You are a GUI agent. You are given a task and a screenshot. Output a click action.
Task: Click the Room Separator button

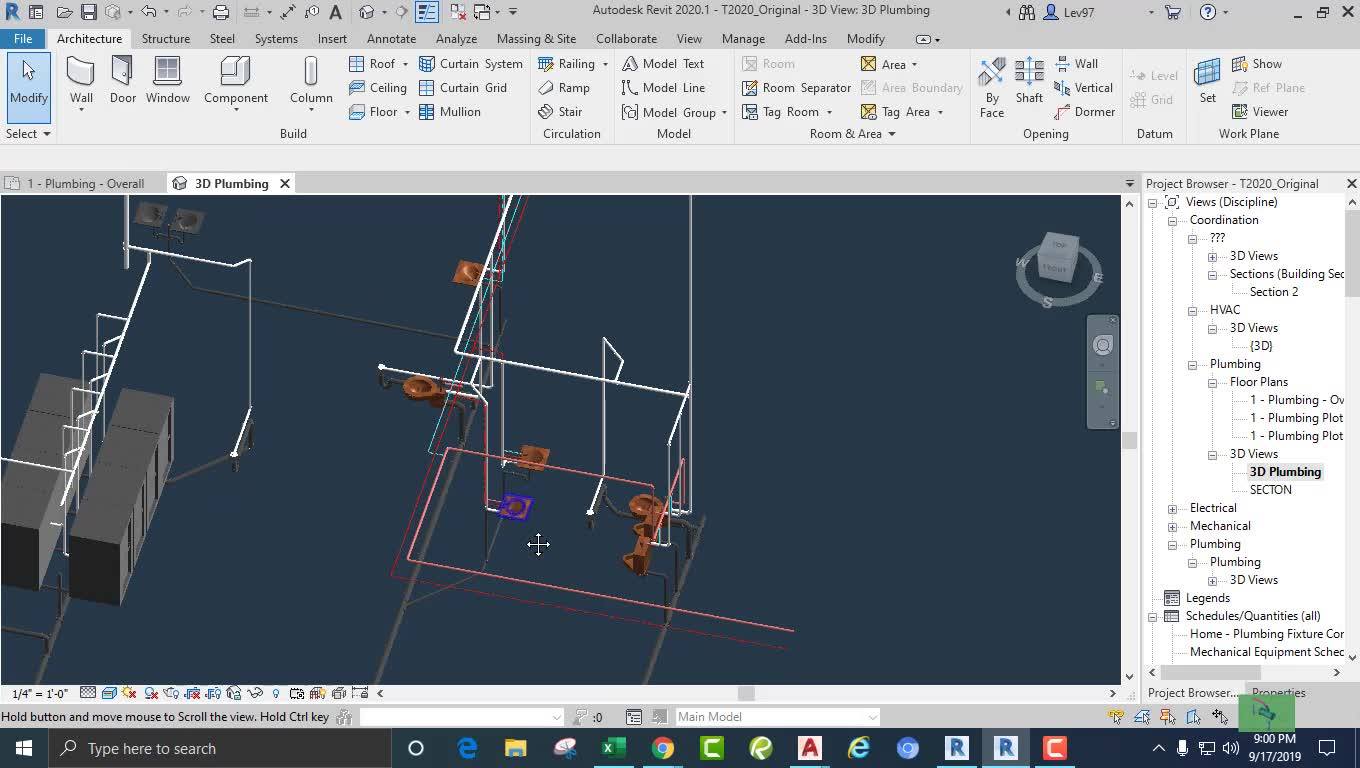point(796,88)
